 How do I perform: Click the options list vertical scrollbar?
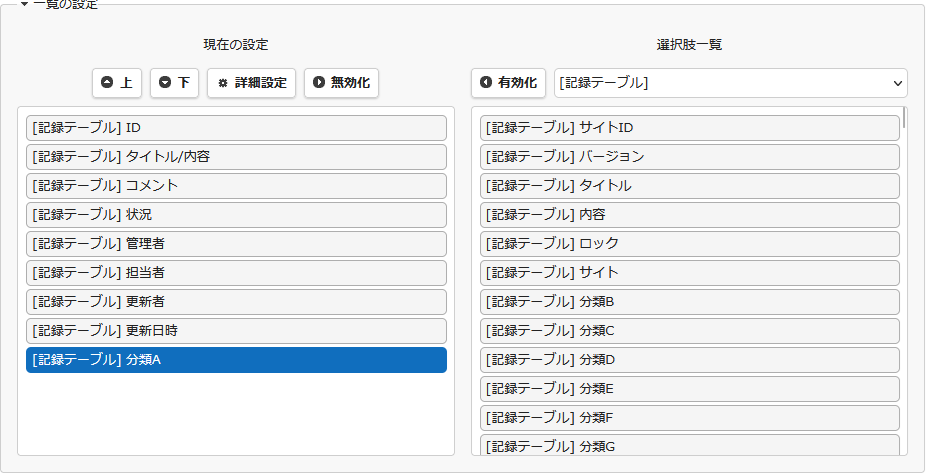click(905, 280)
